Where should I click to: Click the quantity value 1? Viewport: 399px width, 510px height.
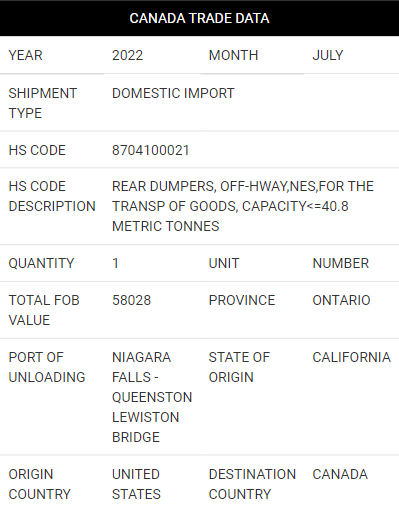(115, 263)
